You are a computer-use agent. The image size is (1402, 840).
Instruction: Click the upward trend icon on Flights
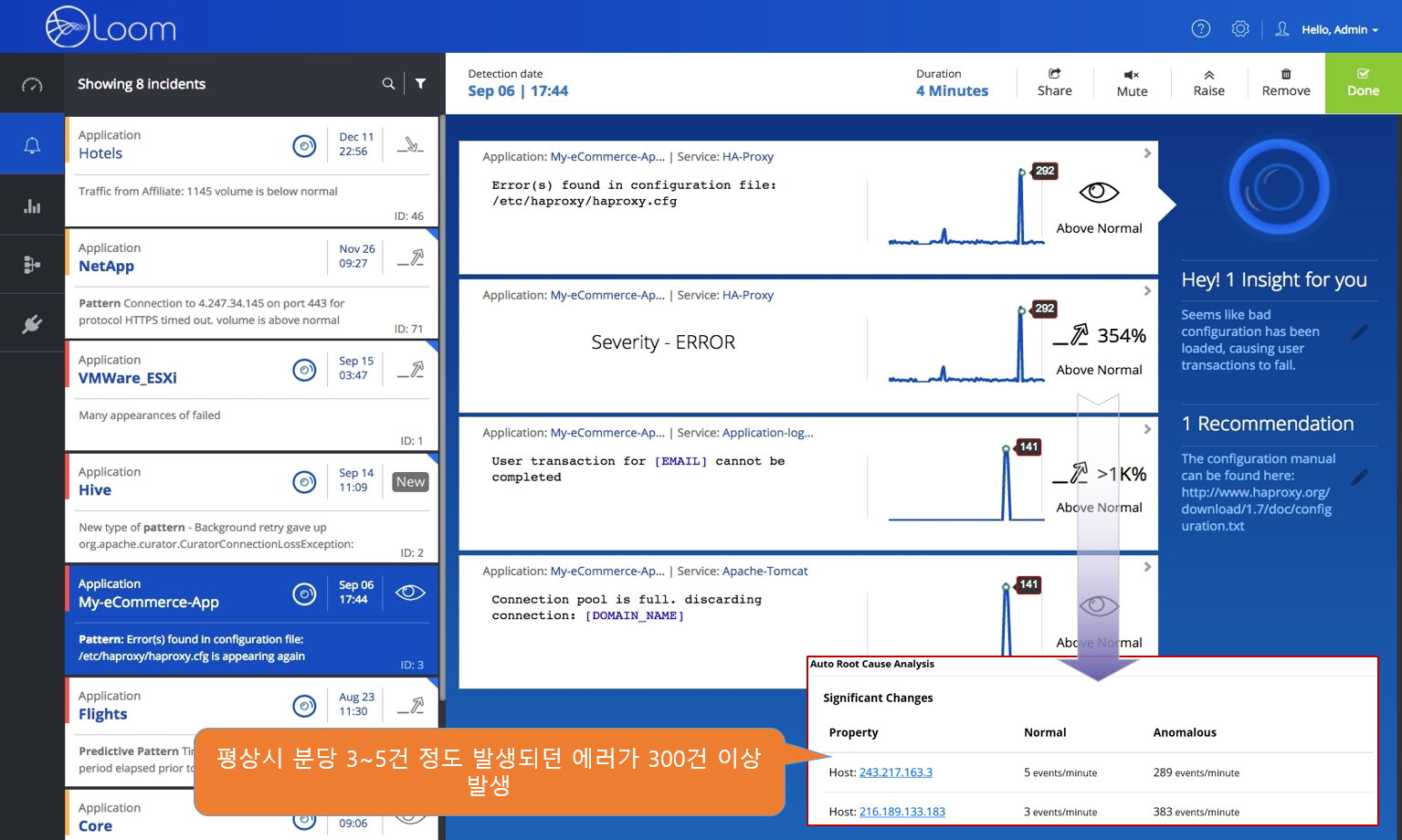[x=411, y=706]
